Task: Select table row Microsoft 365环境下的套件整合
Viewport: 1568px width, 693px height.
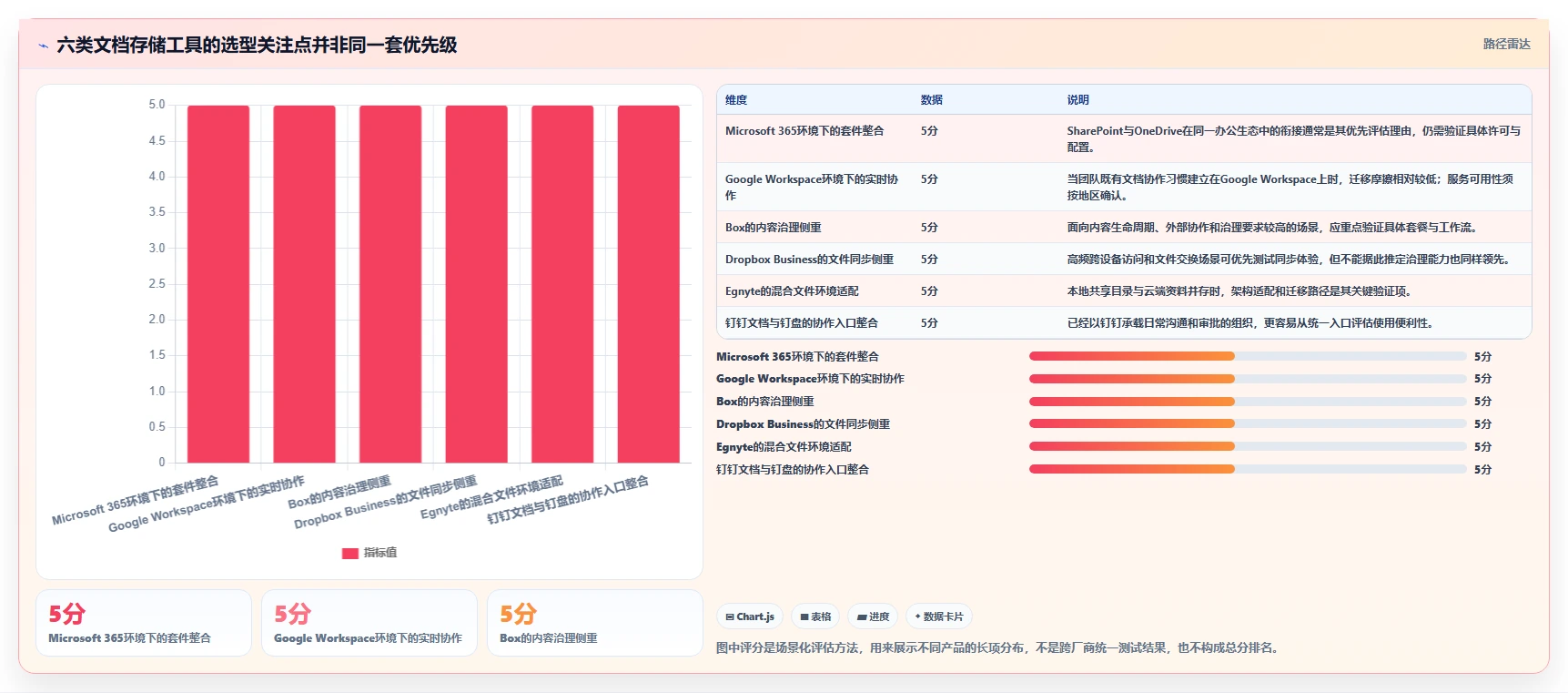Action: (1124, 138)
